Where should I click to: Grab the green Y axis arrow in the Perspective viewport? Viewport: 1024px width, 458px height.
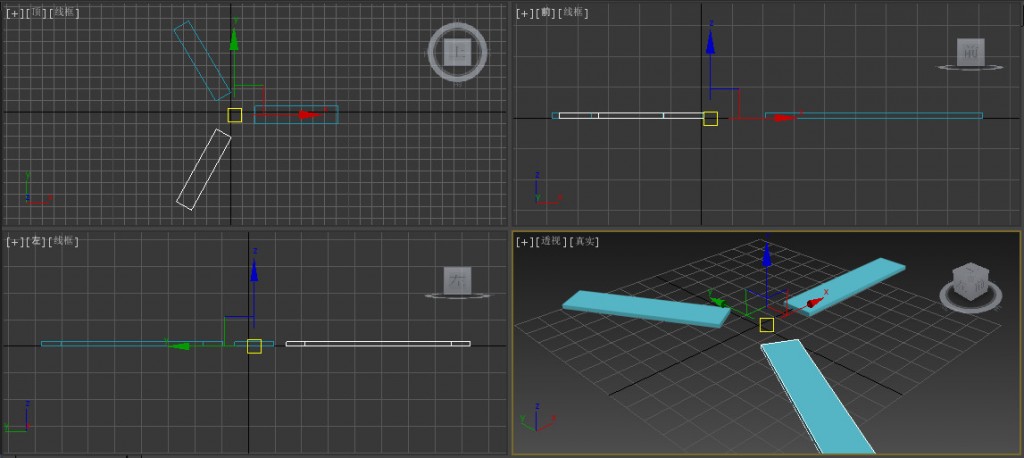pos(718,301)
